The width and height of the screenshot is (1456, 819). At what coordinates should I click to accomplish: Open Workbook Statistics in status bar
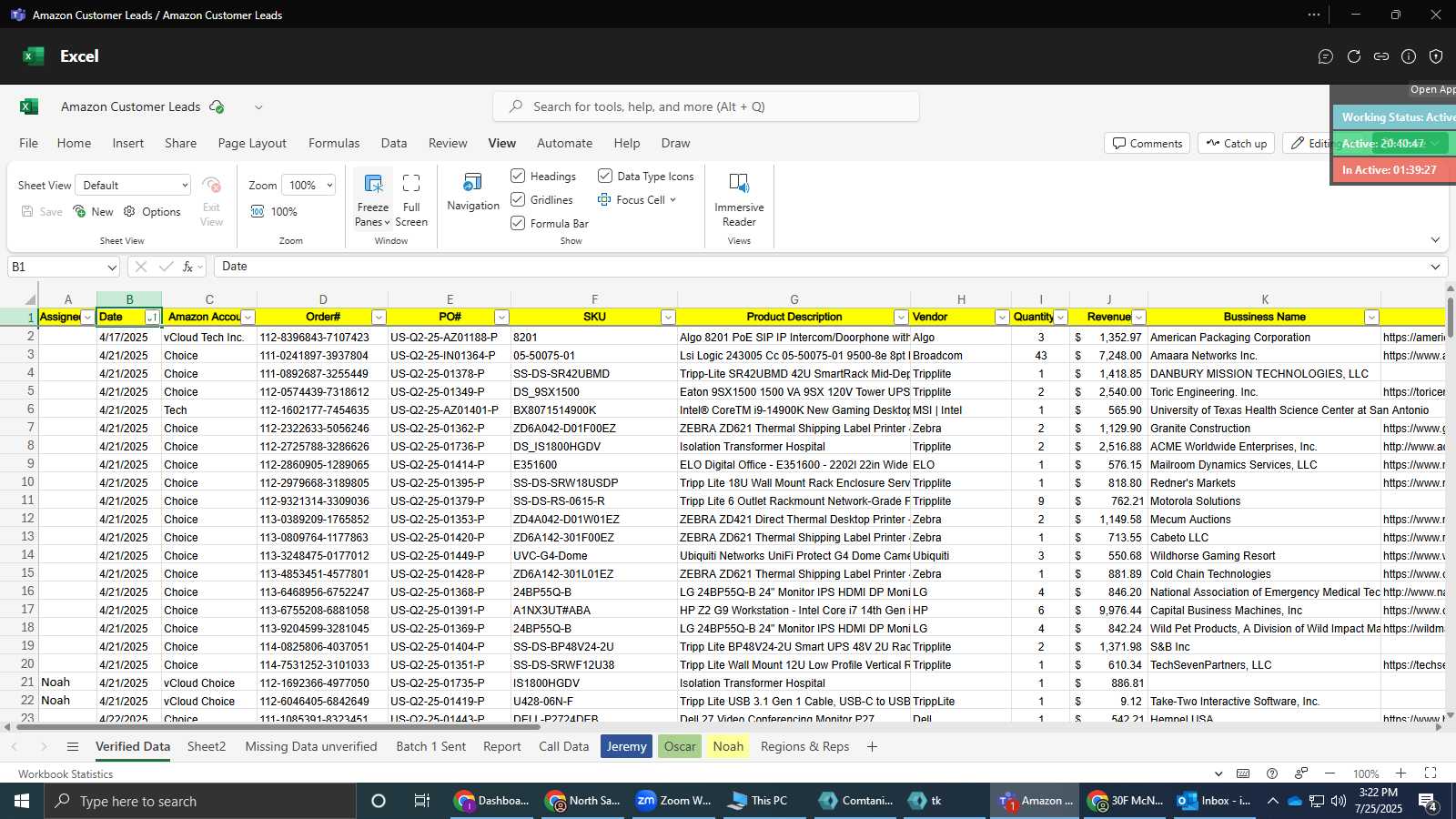click(x=66, y=774)
